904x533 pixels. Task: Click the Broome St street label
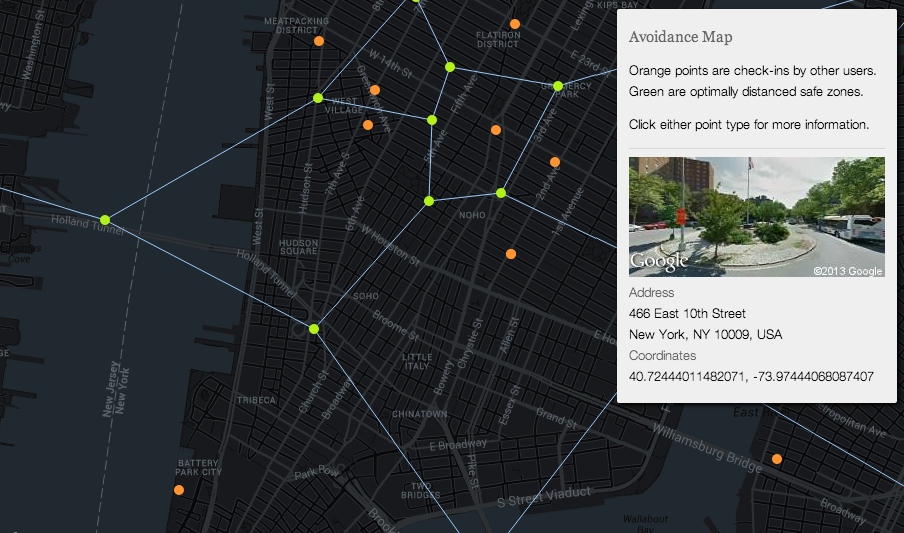[x=395, y=325]
